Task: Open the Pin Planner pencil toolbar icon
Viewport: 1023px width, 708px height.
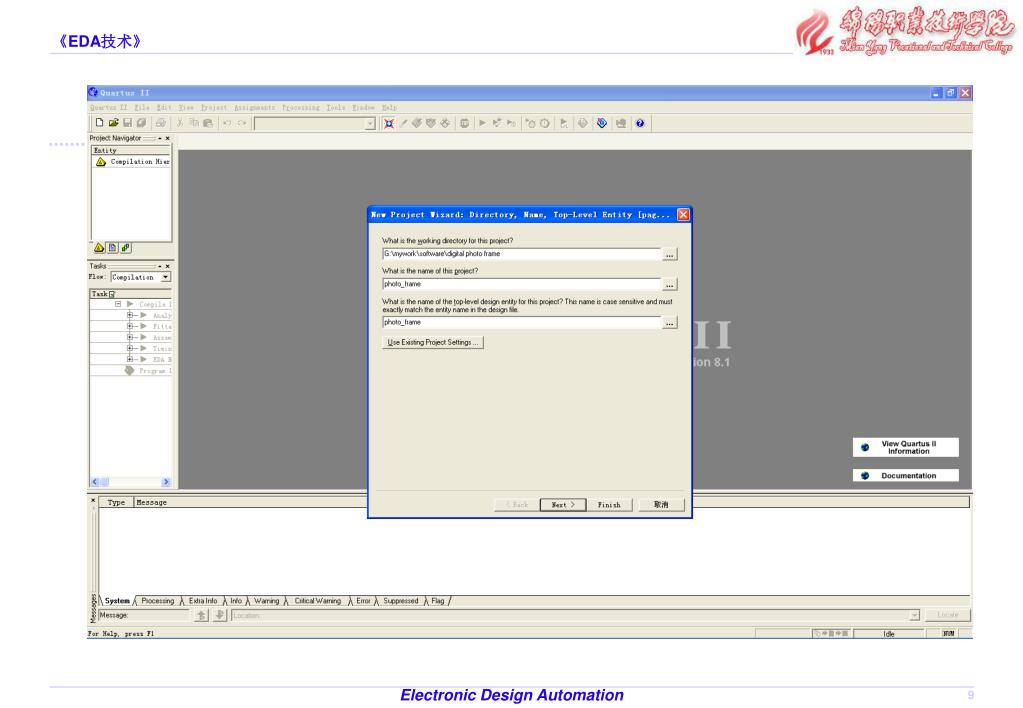Action: (403, 123)
